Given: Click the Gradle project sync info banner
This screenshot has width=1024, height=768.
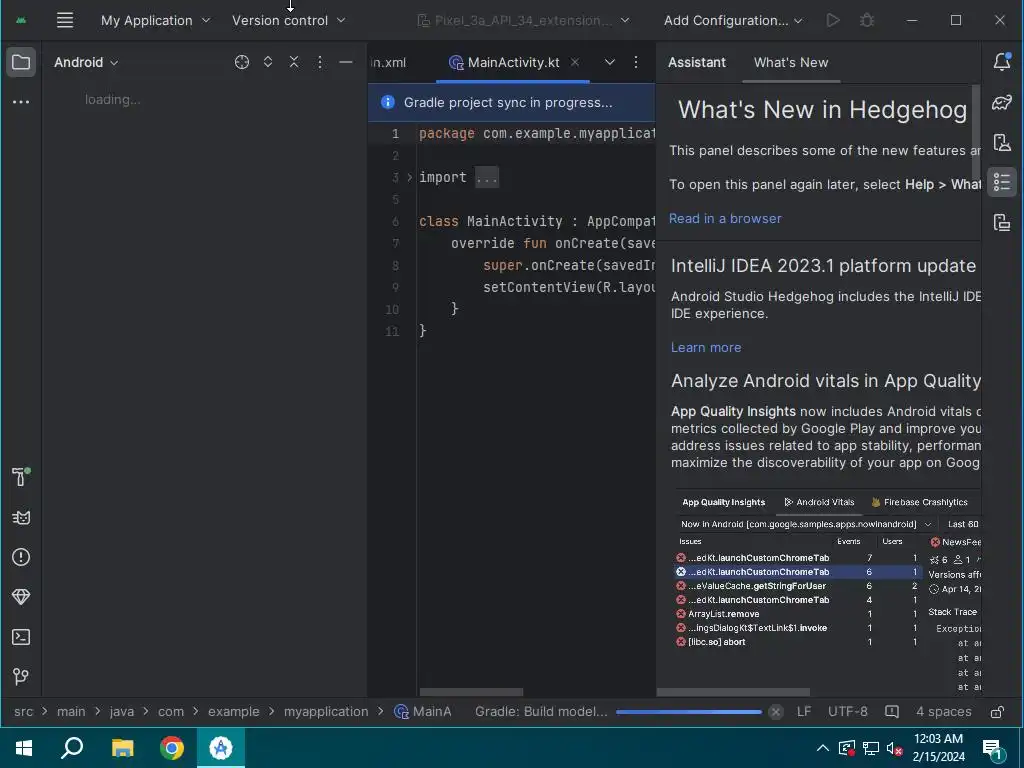Looking at the screenshot, I should pos(511,103).
